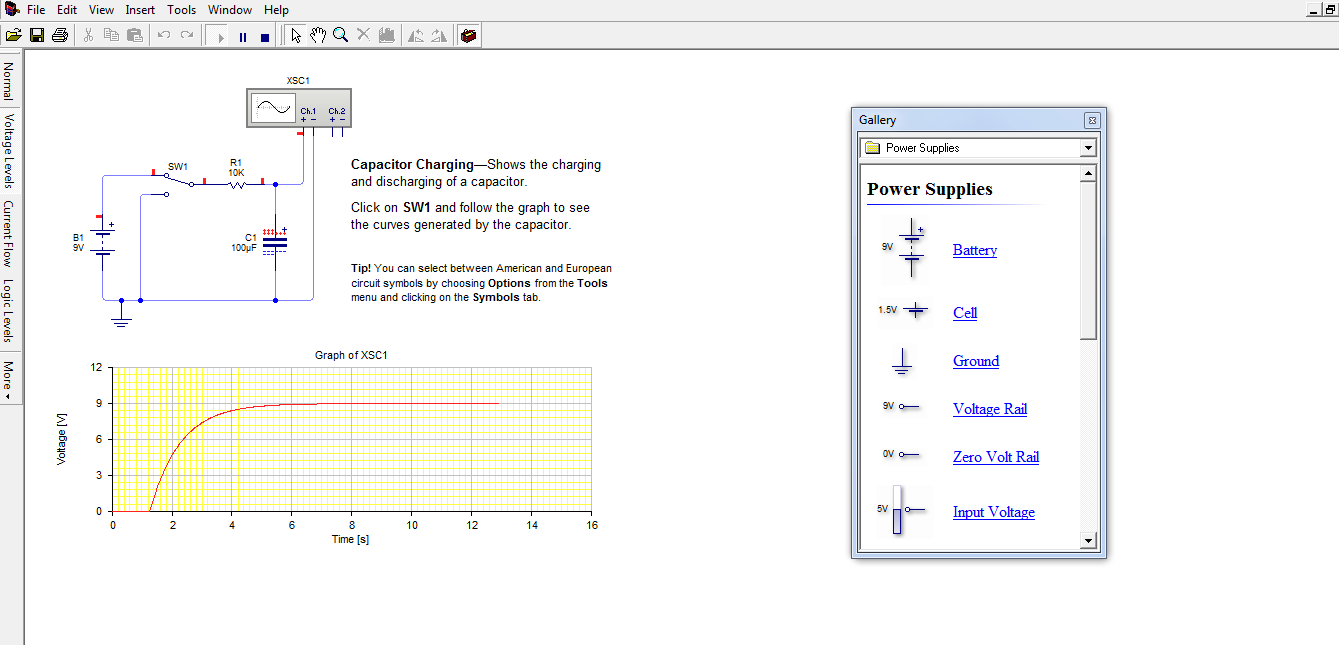
Task: Follow the Ground link in Power Supplies
Action: (975, 361)
